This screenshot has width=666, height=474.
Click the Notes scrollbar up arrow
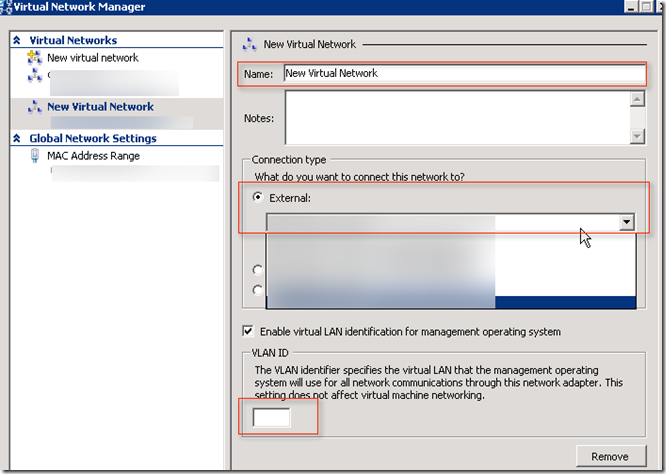click(637, 99)
